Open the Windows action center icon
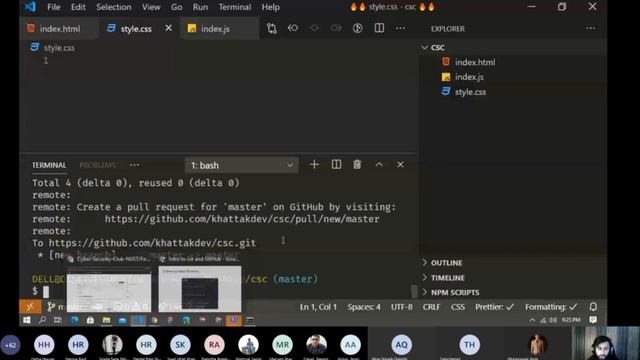The height and width of the screenshot is (360, 640). point(593,320)
